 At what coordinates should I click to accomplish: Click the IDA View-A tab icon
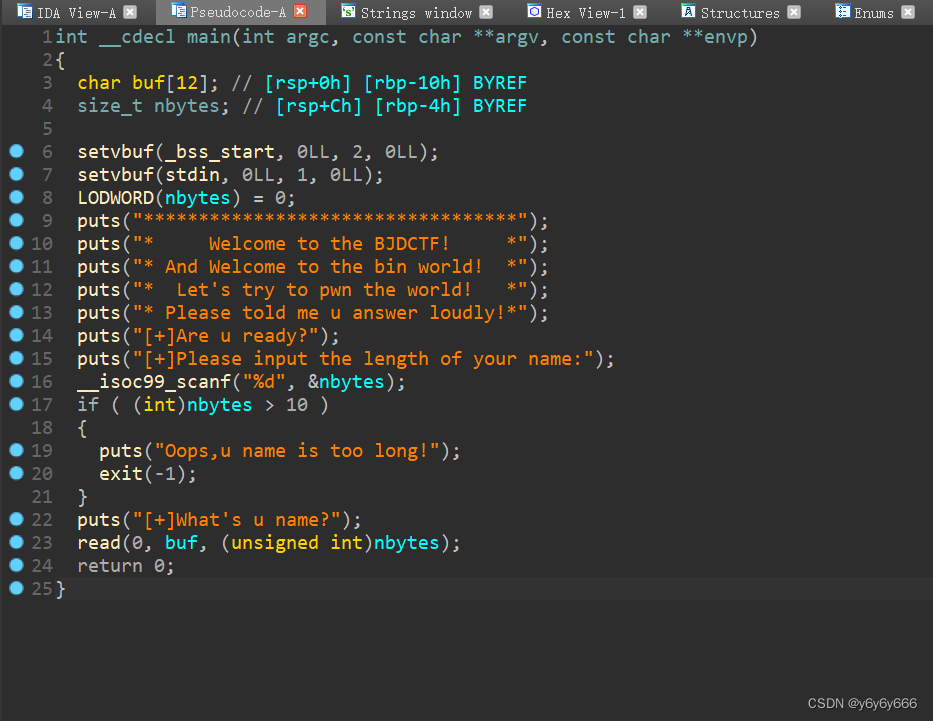pos(27,12)
